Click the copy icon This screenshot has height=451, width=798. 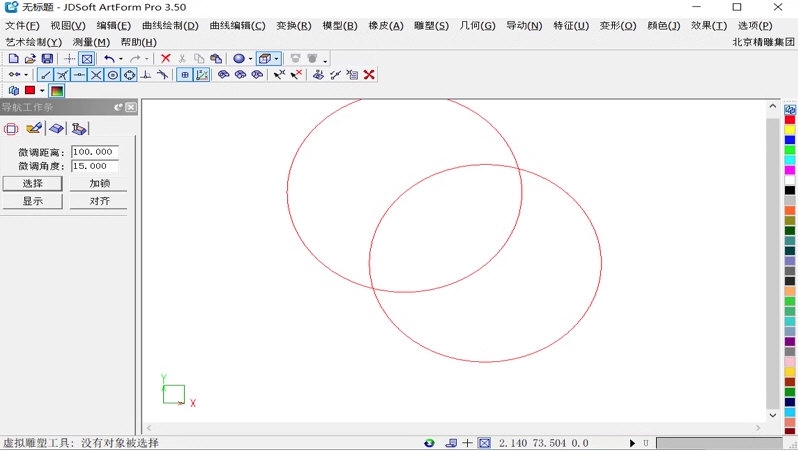199,59
